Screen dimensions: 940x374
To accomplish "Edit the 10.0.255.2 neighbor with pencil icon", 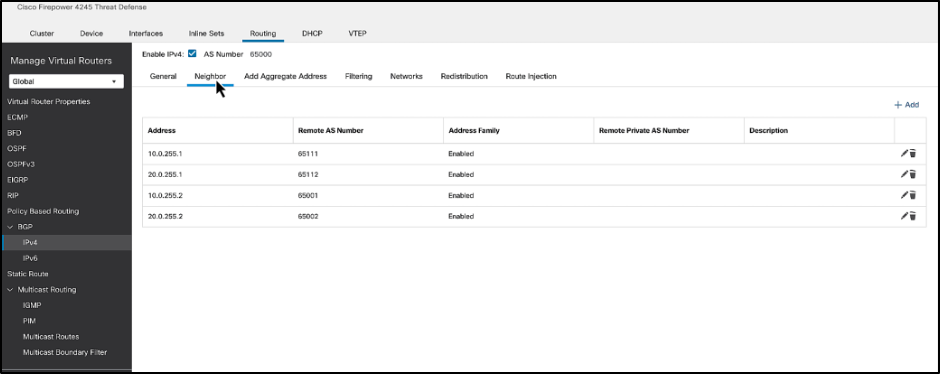I will point(904,195).
